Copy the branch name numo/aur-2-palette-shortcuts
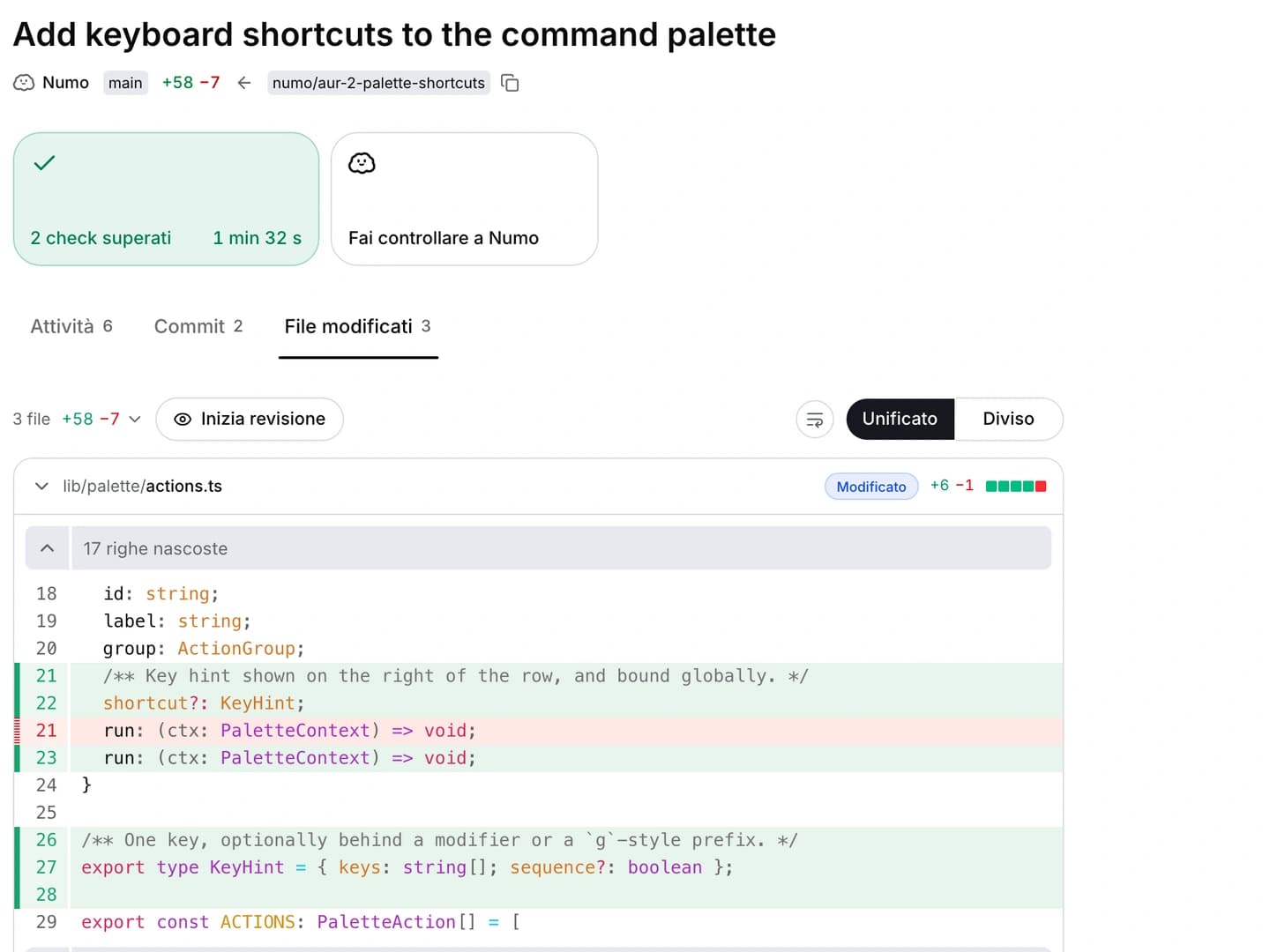Screen dimensions: 1270x952 tap(510, 83)
